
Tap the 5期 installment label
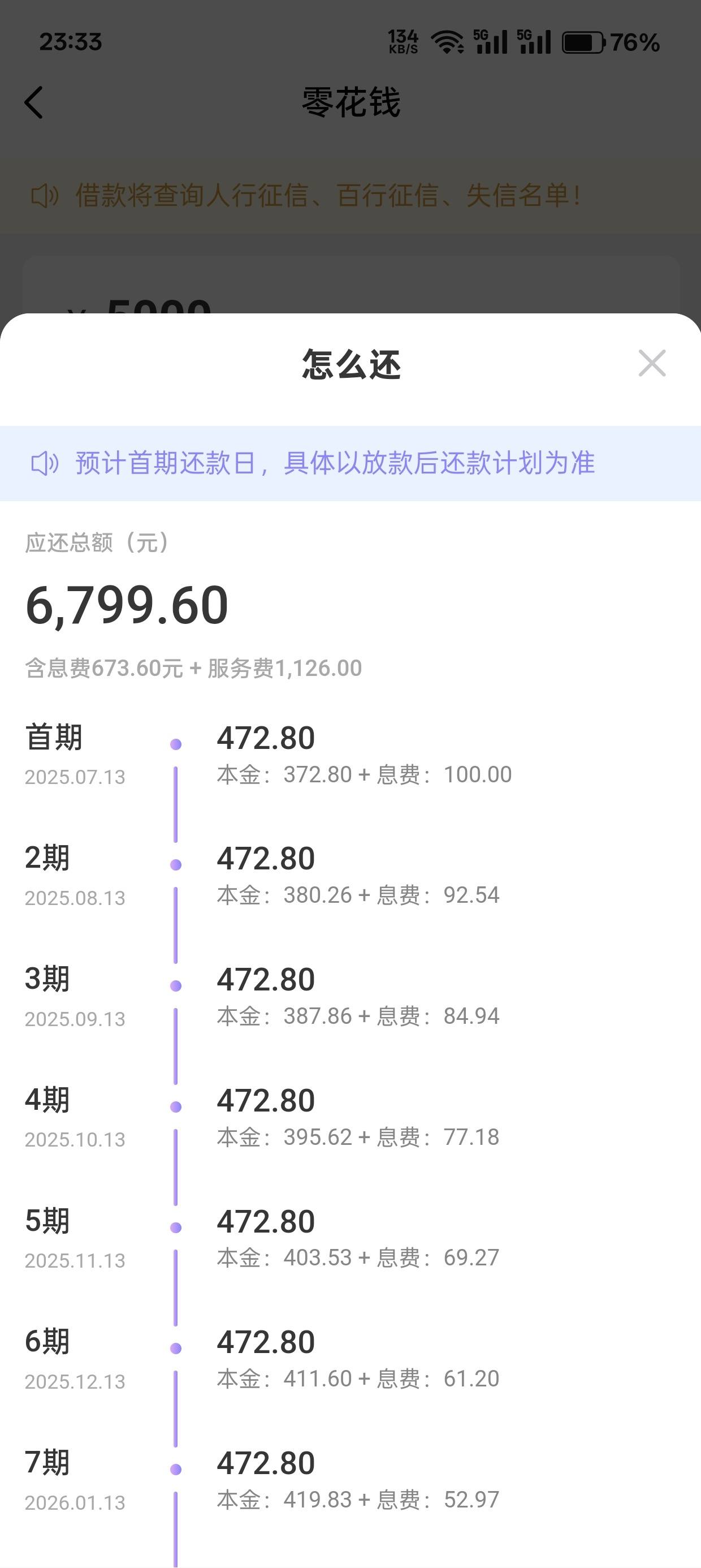click(x=47, y=1221)
